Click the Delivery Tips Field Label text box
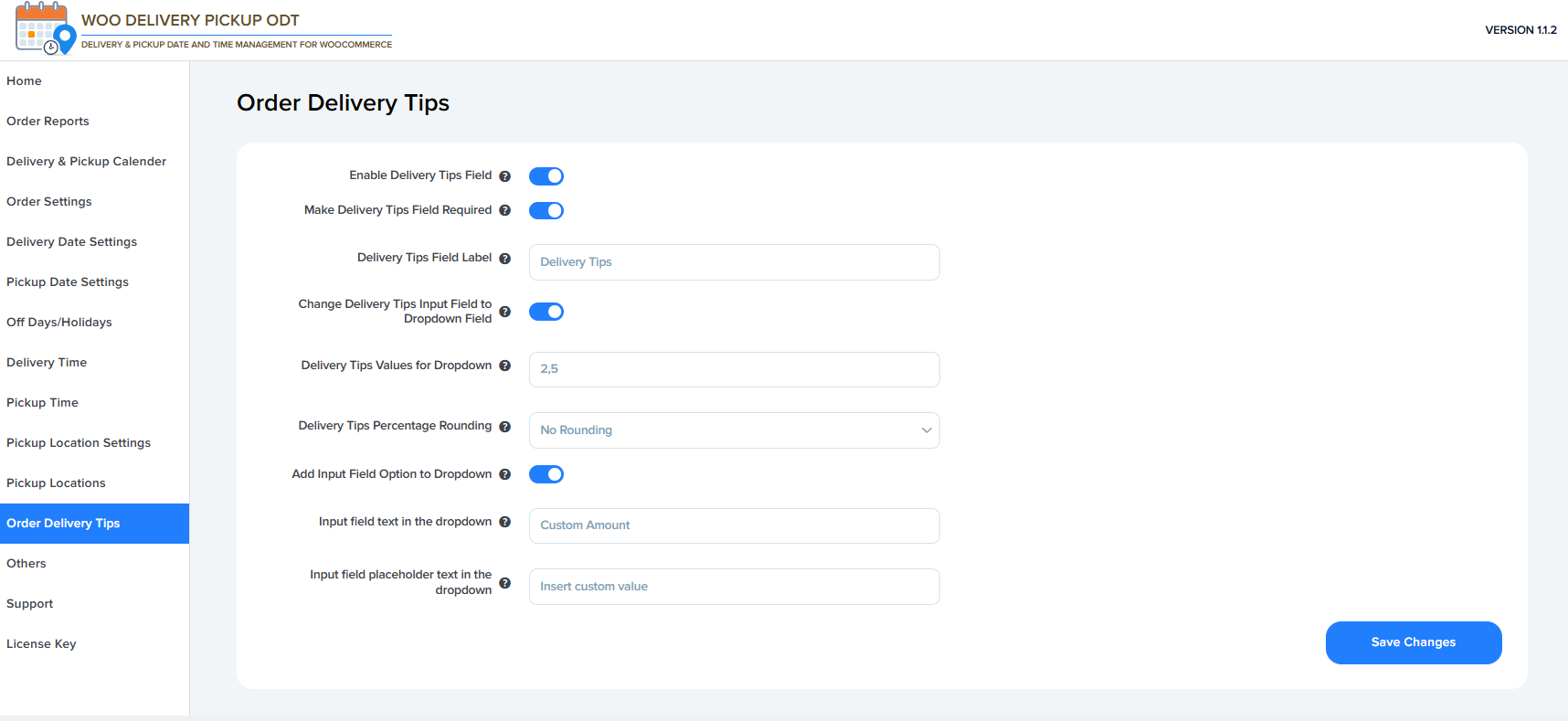 click(x=734, y=262)
